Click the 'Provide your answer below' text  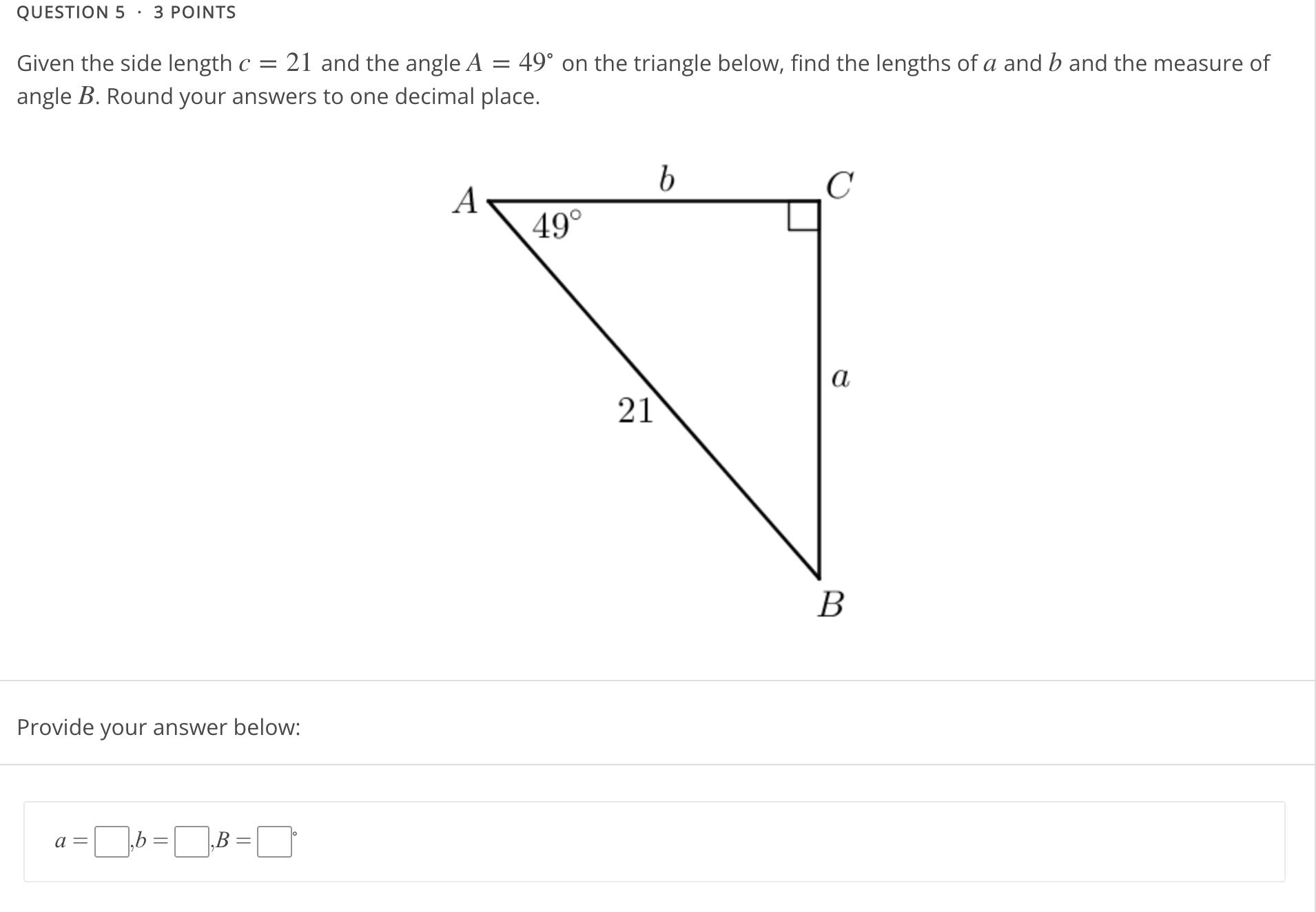pyautogui.click(x=157, y=727)
